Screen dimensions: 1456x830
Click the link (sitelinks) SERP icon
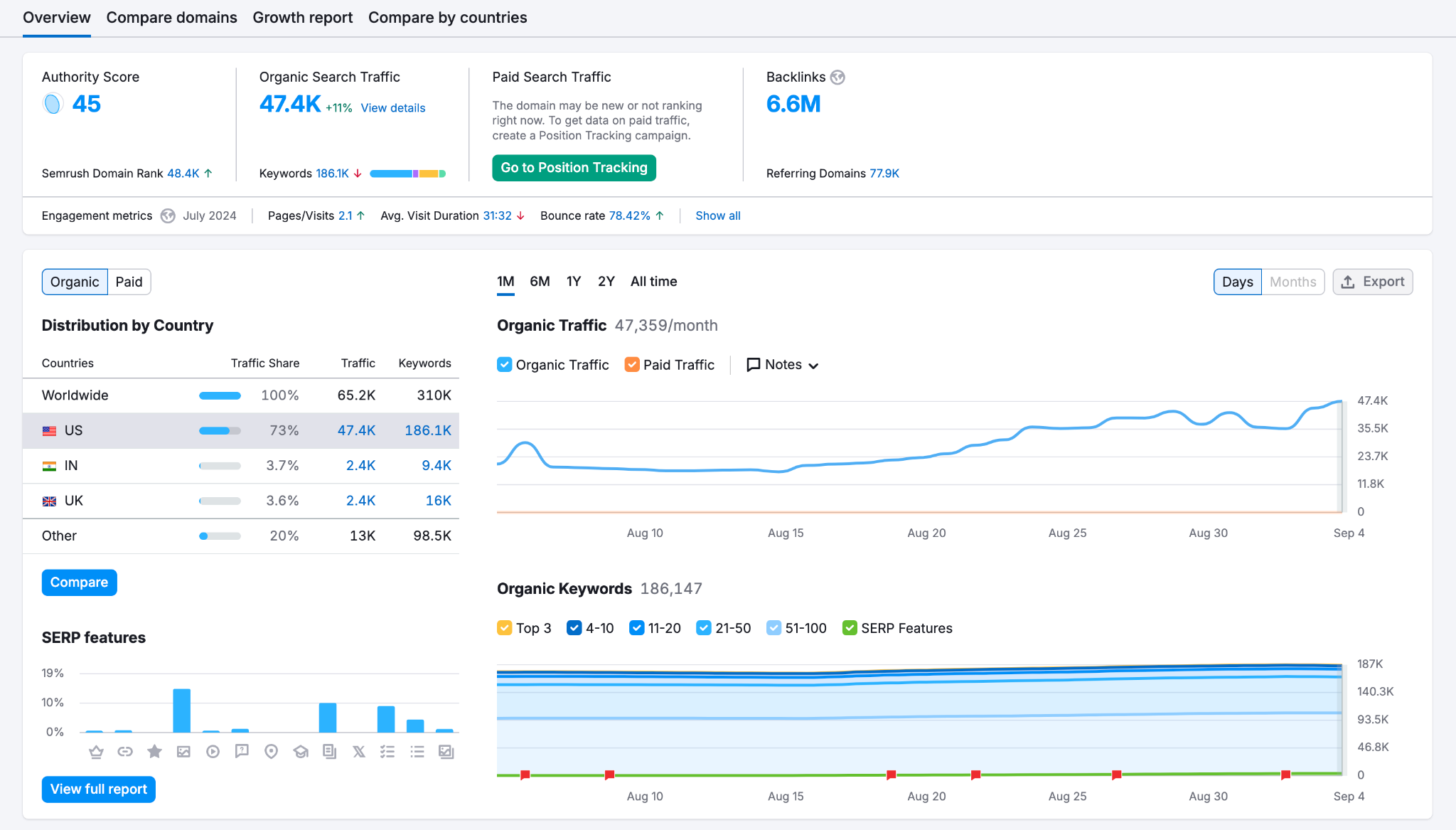(125, 752)
